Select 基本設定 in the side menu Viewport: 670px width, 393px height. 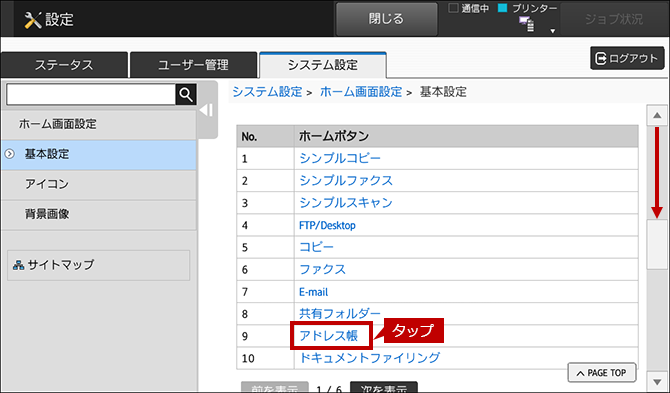pyautogui.click(x=99, y=154)
